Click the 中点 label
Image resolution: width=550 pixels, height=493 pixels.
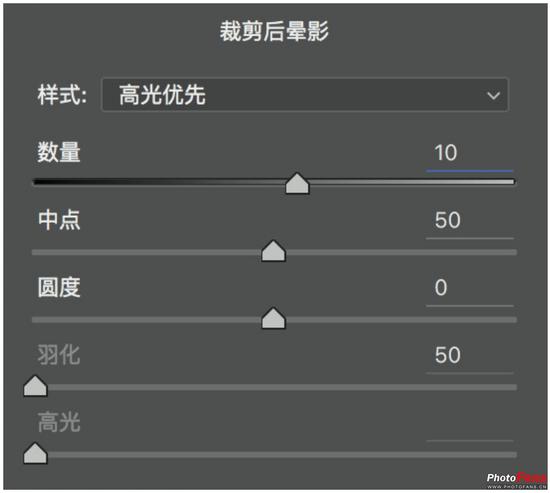click(x=59, y=220)
